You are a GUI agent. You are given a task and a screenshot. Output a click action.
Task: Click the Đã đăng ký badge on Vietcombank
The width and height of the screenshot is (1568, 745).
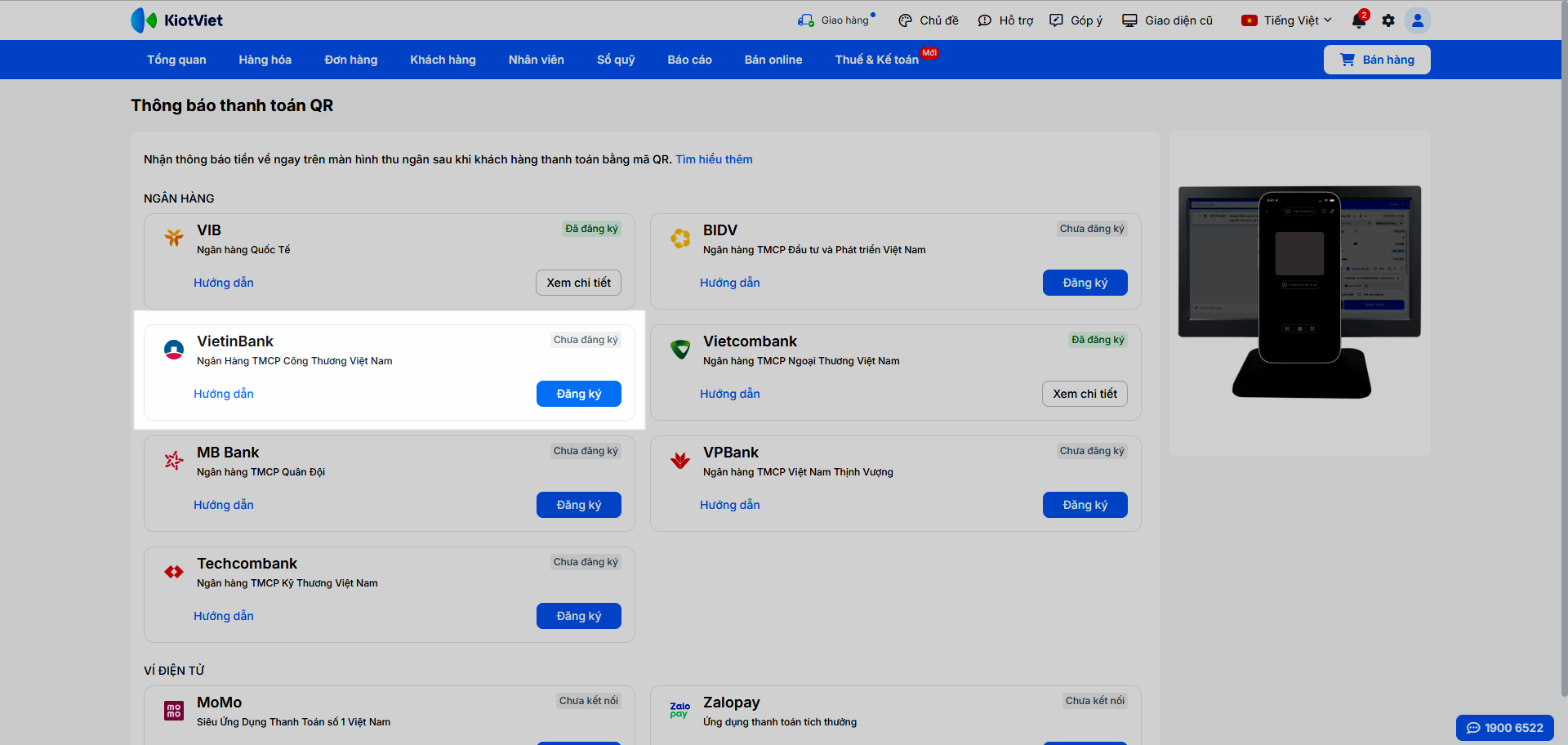pos(1098,340)
